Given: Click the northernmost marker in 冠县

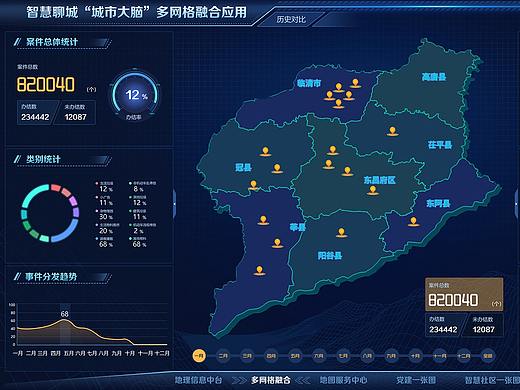Looking at the screenshot, I should (x=265, y=151).
